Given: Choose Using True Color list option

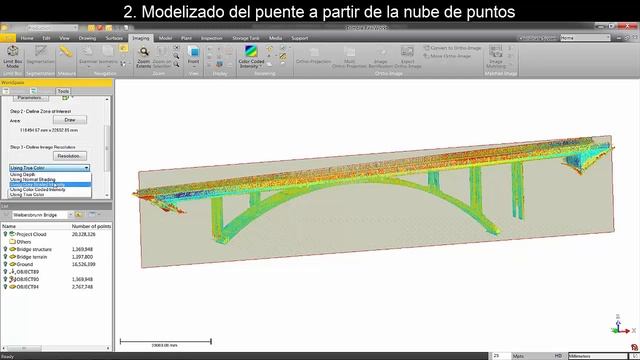Looking at the screenshot, I should pos(50,195).
